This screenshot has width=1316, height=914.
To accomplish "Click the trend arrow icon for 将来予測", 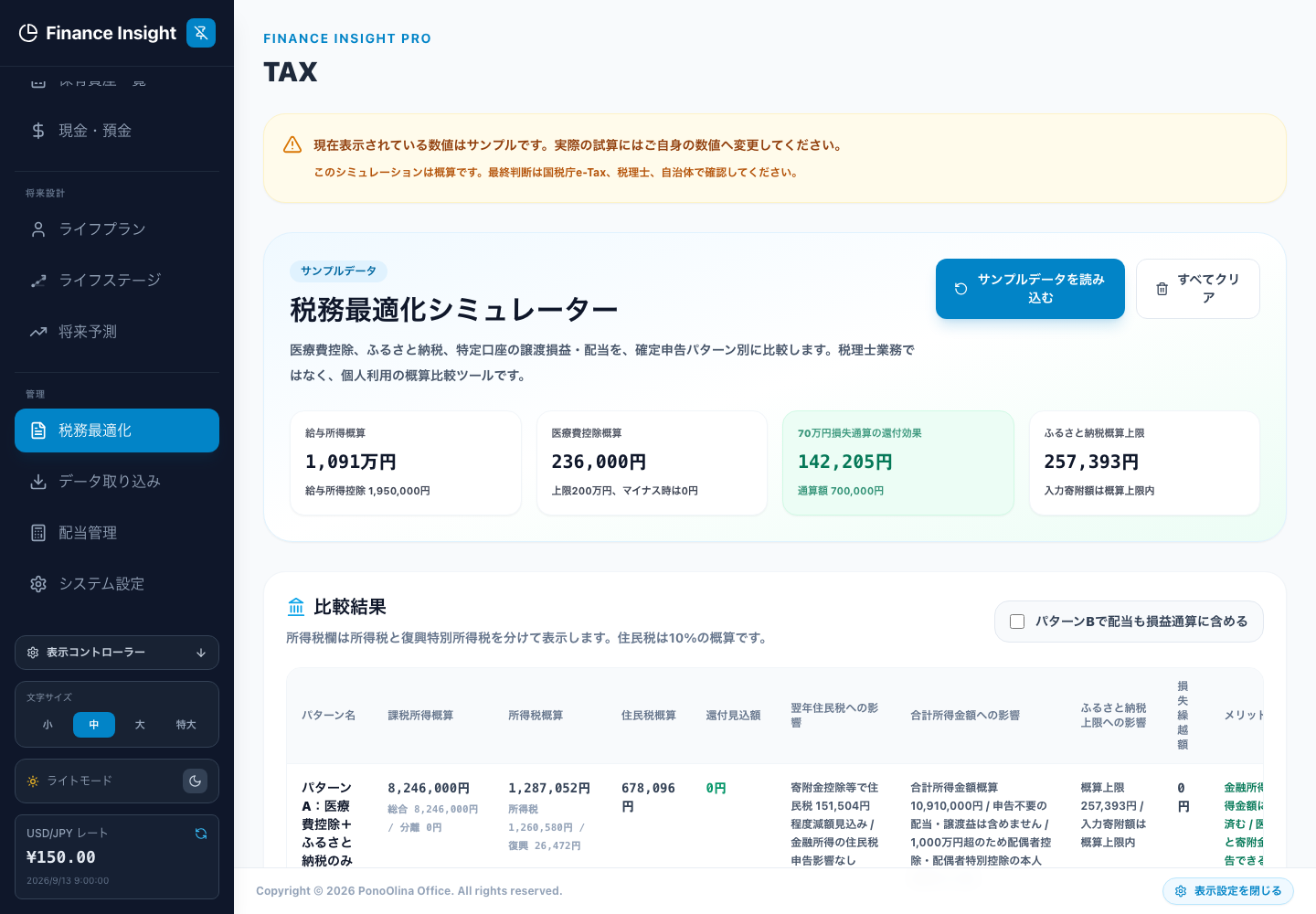I will (x=38, y=332).
